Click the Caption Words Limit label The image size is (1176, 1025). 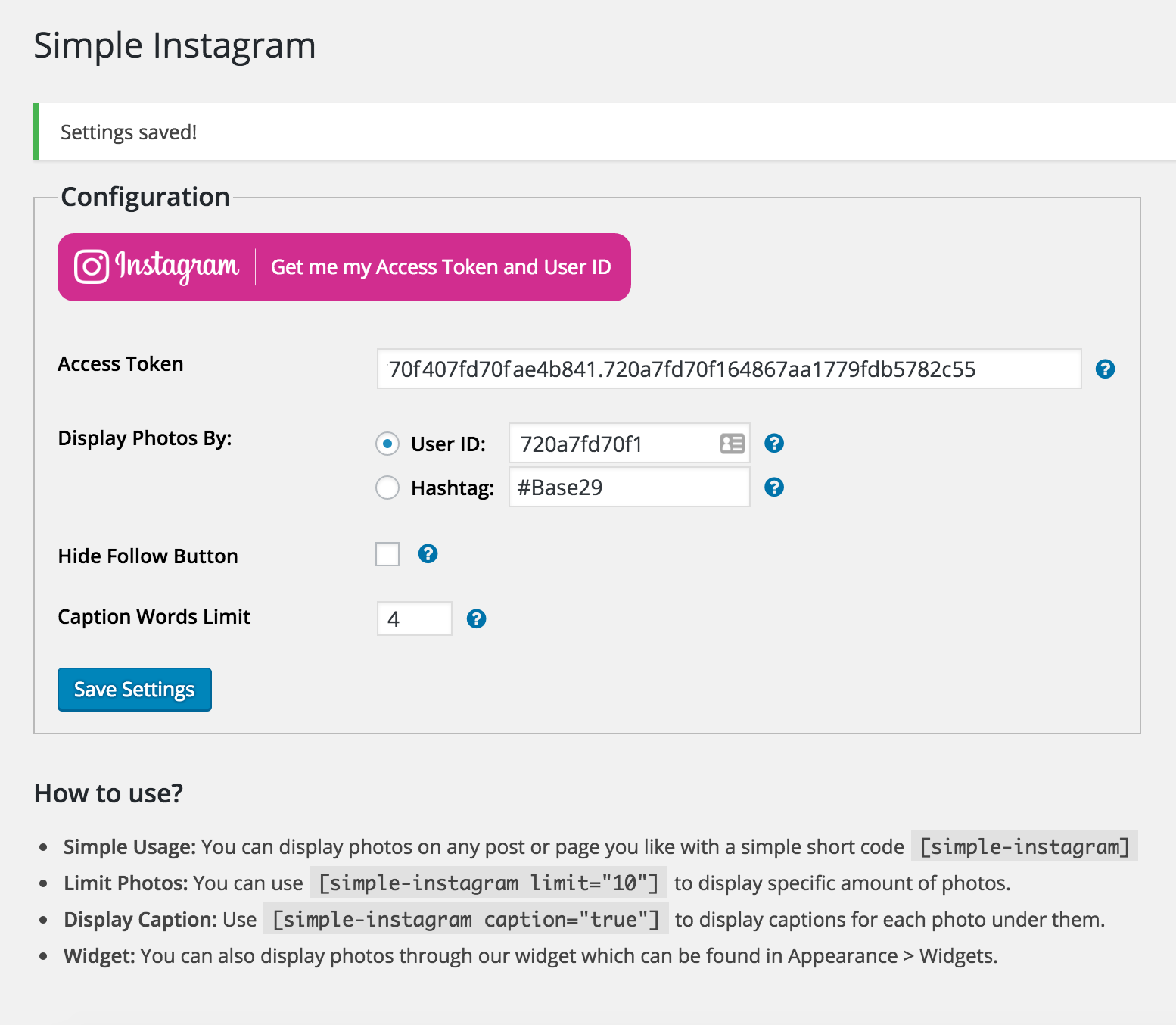pos(154,617)
